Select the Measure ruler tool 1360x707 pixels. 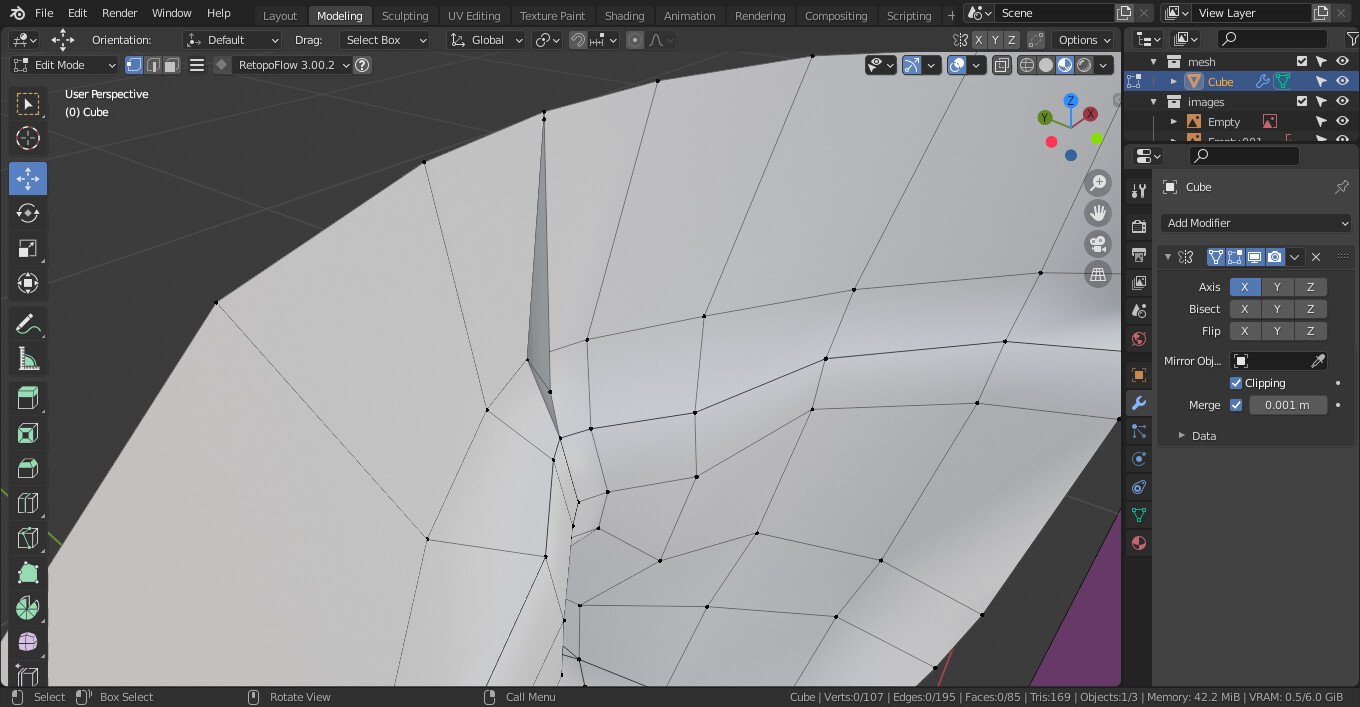(28, 358)
